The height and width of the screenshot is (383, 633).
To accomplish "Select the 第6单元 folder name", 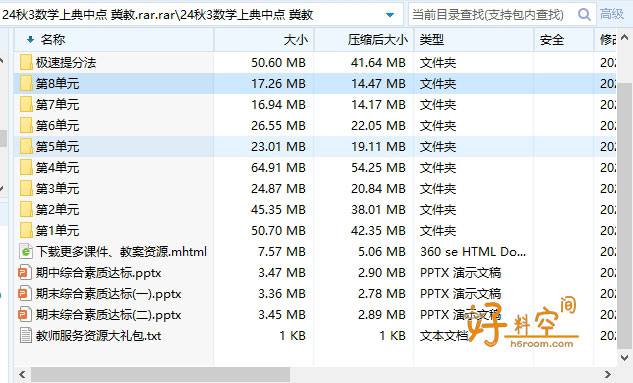I will (57, 126).
